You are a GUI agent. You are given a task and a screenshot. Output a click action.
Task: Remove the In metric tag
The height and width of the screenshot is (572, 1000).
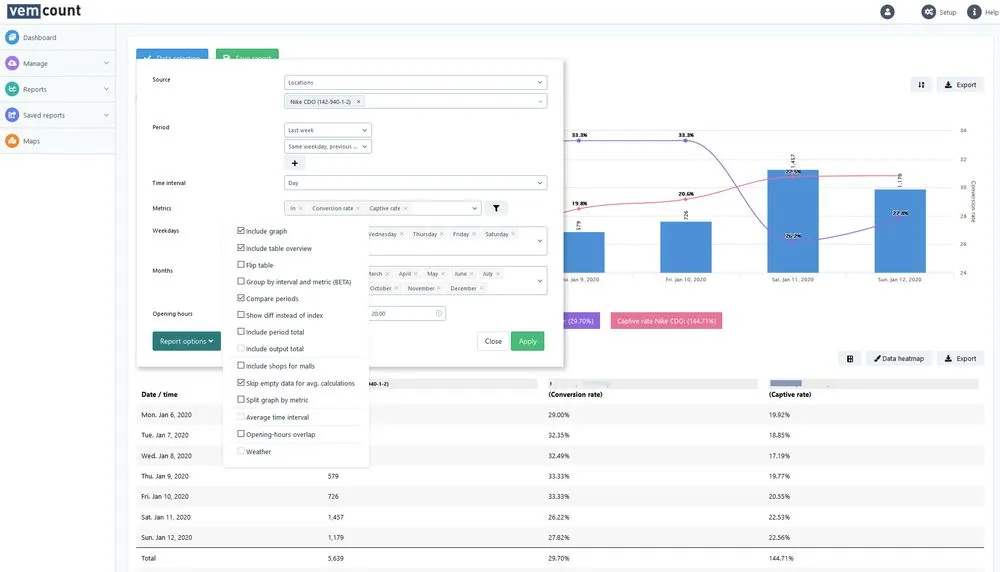[301, 209]
